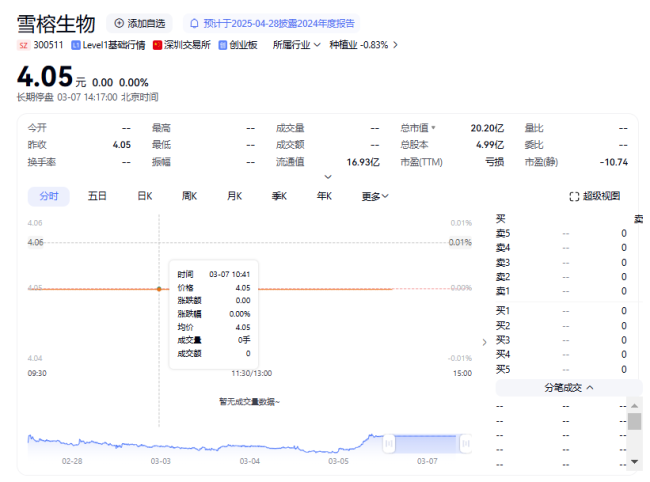
Task: Click the right arrow after 种植业 -0.83%
Action: (x=395, y=45)
